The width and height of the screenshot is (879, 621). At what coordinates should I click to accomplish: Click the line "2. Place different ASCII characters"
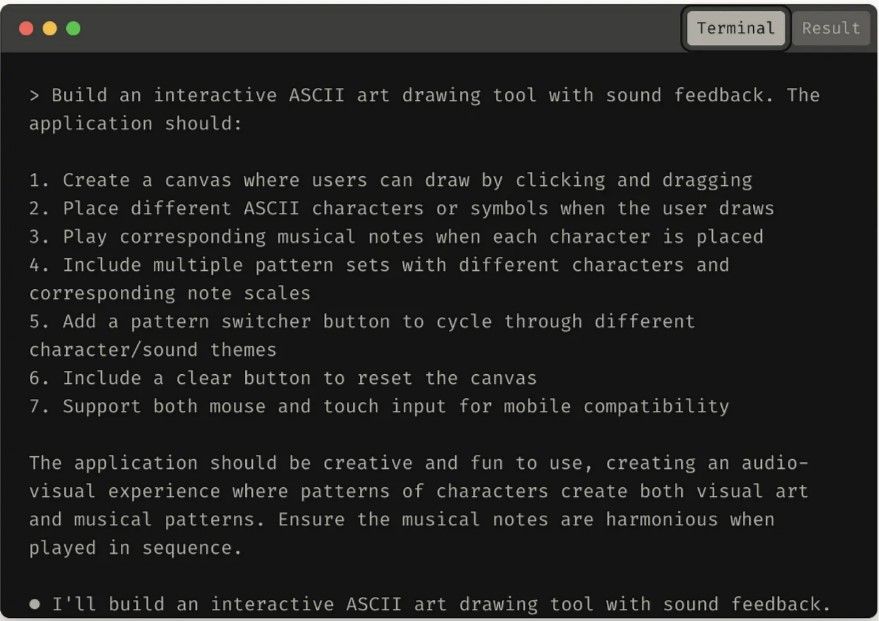(401, 208)
